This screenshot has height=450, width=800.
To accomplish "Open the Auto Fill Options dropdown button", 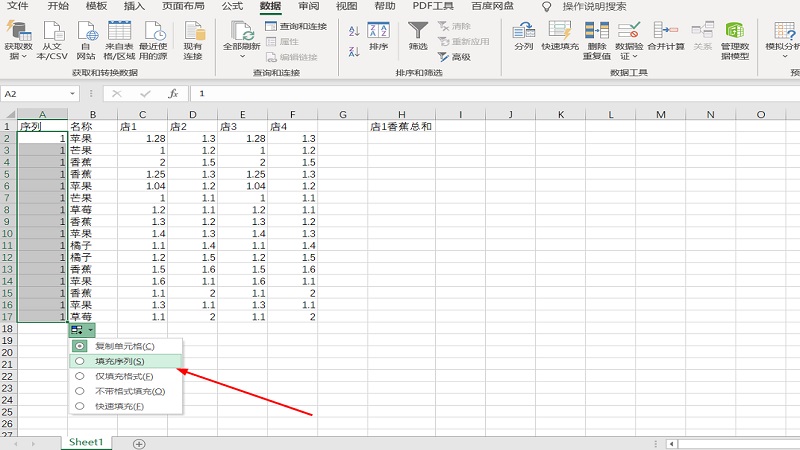I will (x=82, y=329).
